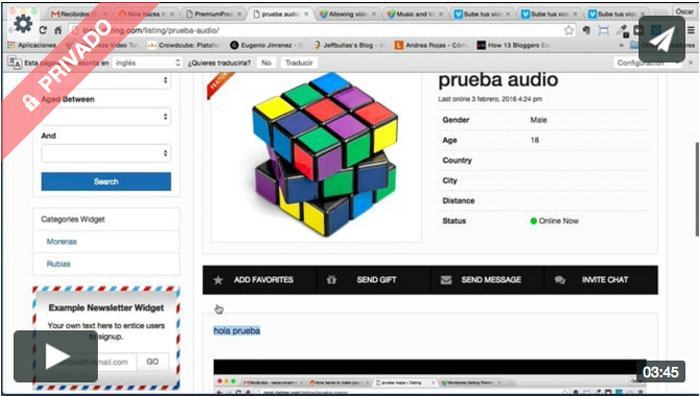Viewport: 700px width, 396px height.
Task: Click the gift icon beside Send Gift
Action: click(331, 280)
